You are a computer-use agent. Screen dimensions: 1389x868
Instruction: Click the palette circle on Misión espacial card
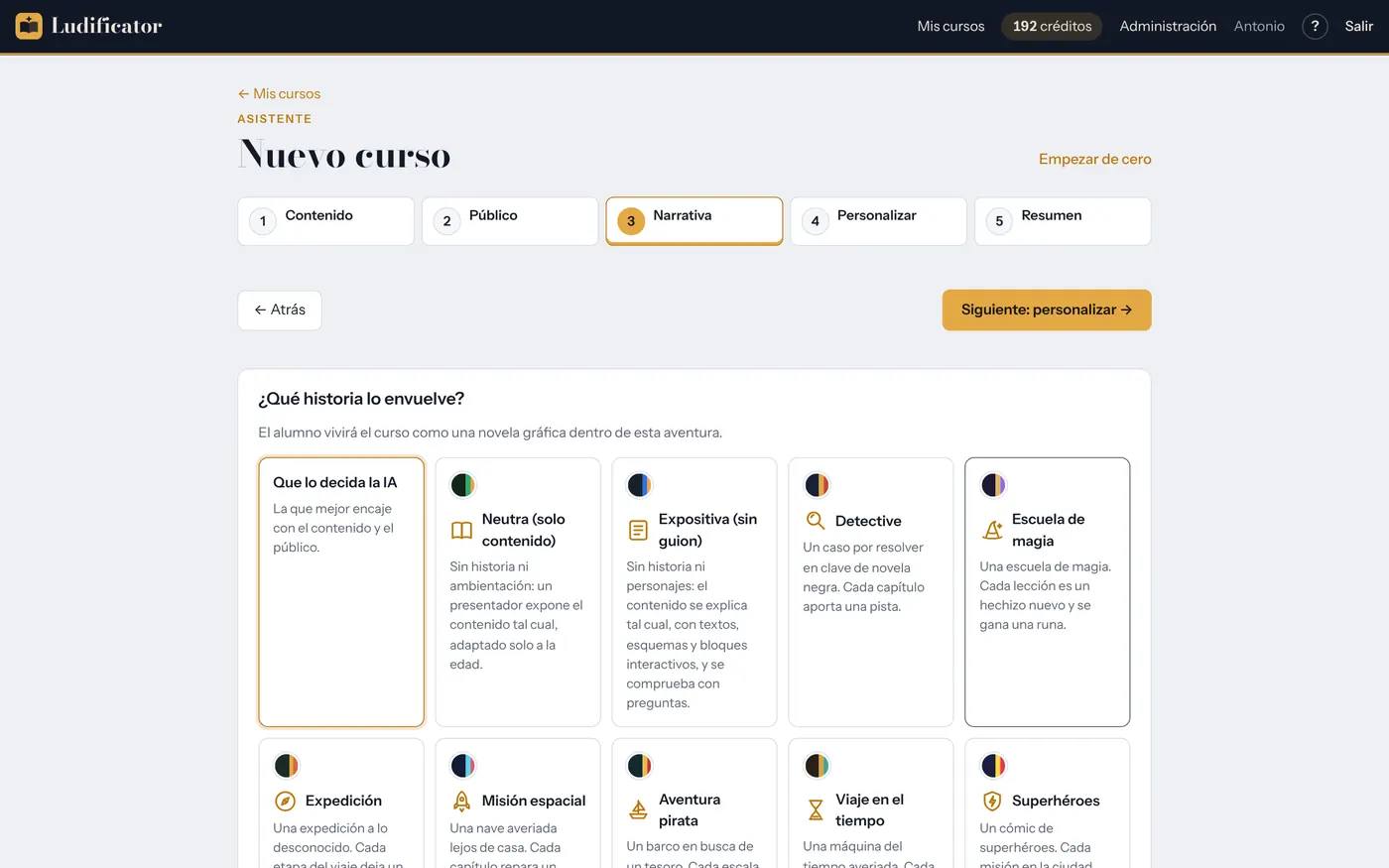click(x=463, y=766)
